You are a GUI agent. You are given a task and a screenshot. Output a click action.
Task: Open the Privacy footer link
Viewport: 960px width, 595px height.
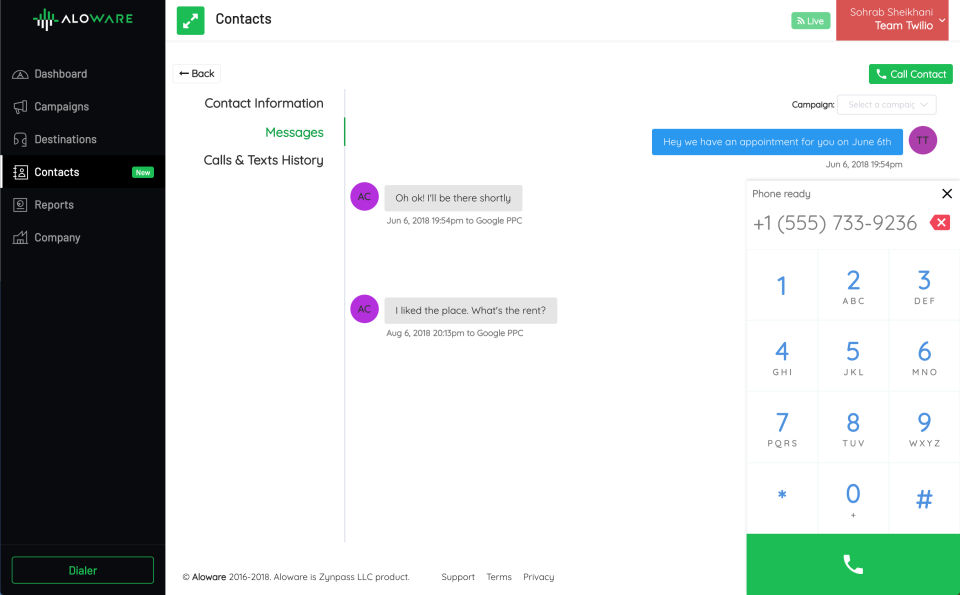pos(538,577)
